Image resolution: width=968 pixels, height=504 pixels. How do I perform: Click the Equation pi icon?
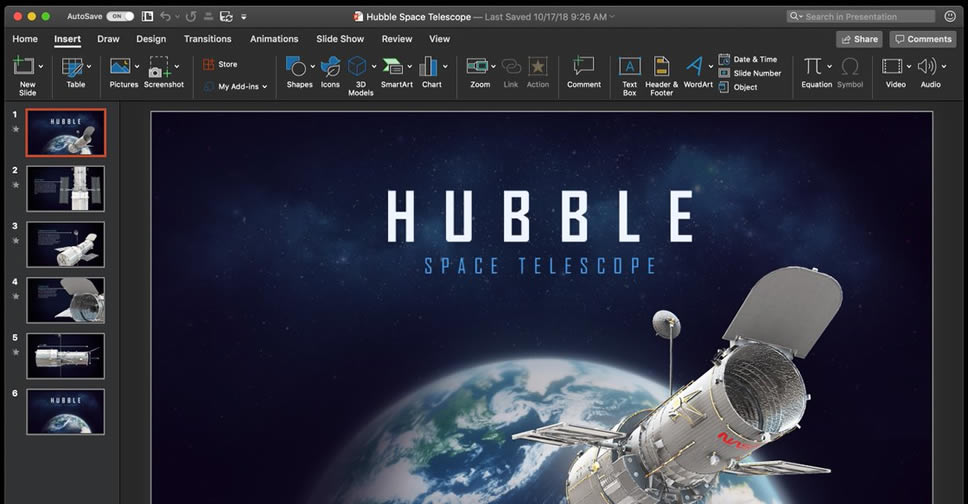812,67
